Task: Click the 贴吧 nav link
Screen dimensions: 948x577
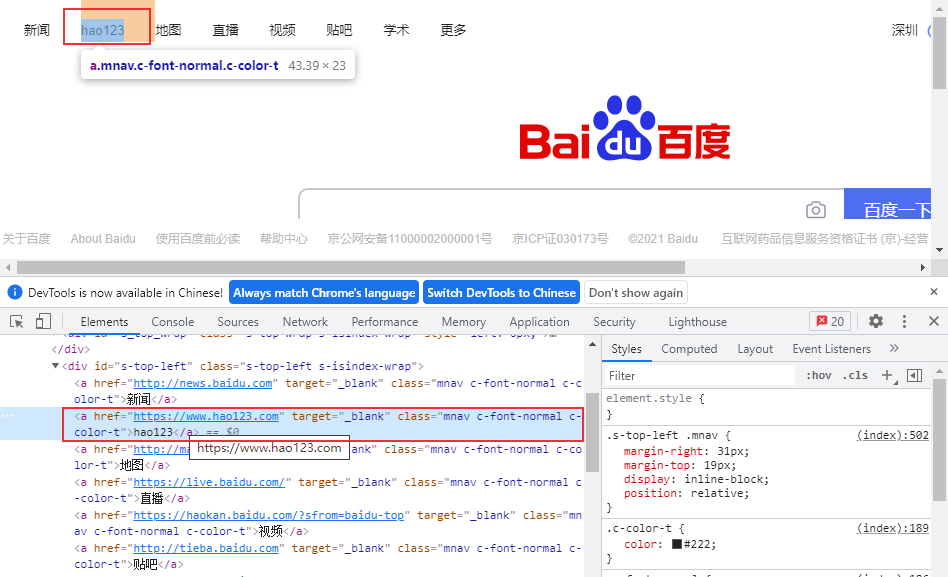Action: [x=339, y=30]
